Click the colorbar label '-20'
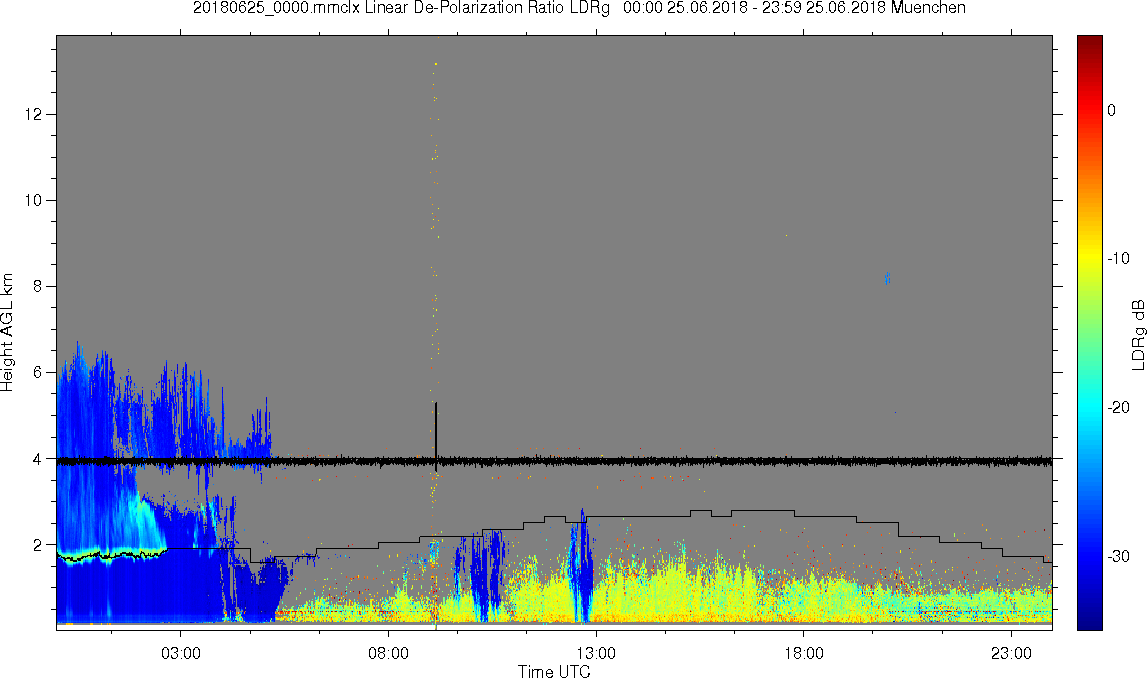Screen dimensions: 1147x678 1117,407
